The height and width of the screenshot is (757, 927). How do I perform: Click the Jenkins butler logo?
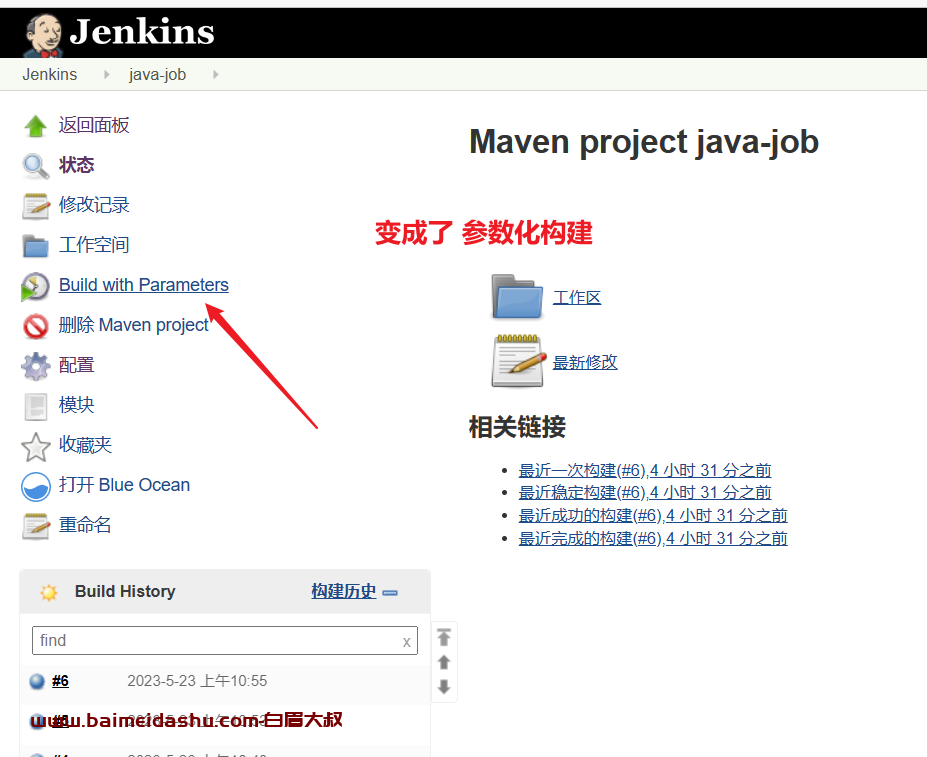pos(44,34)
